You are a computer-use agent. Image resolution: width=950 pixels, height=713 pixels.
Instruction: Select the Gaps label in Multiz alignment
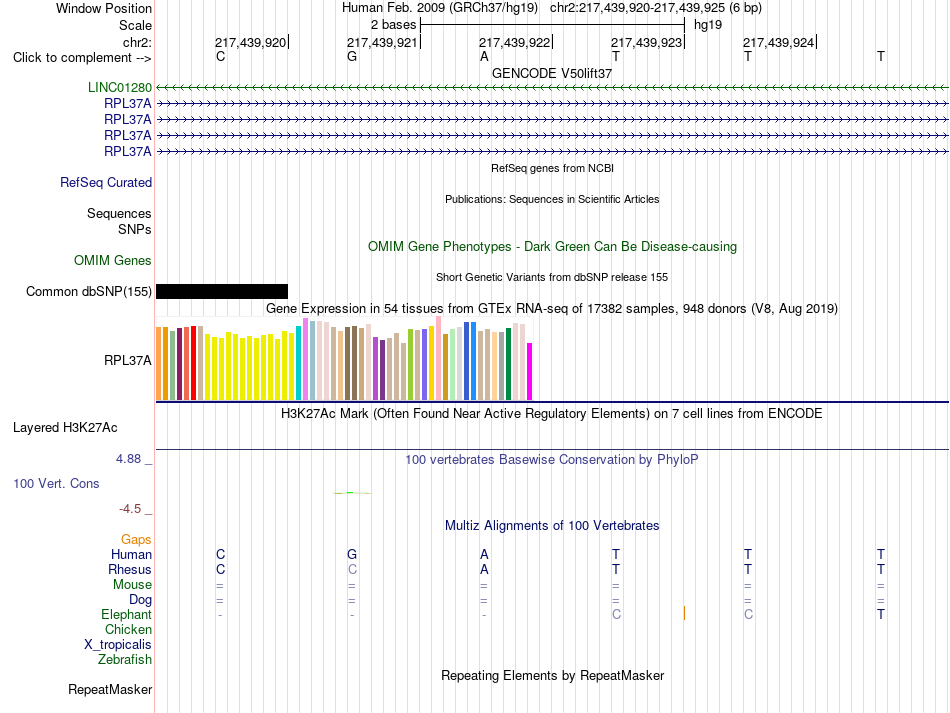(136, 539)
